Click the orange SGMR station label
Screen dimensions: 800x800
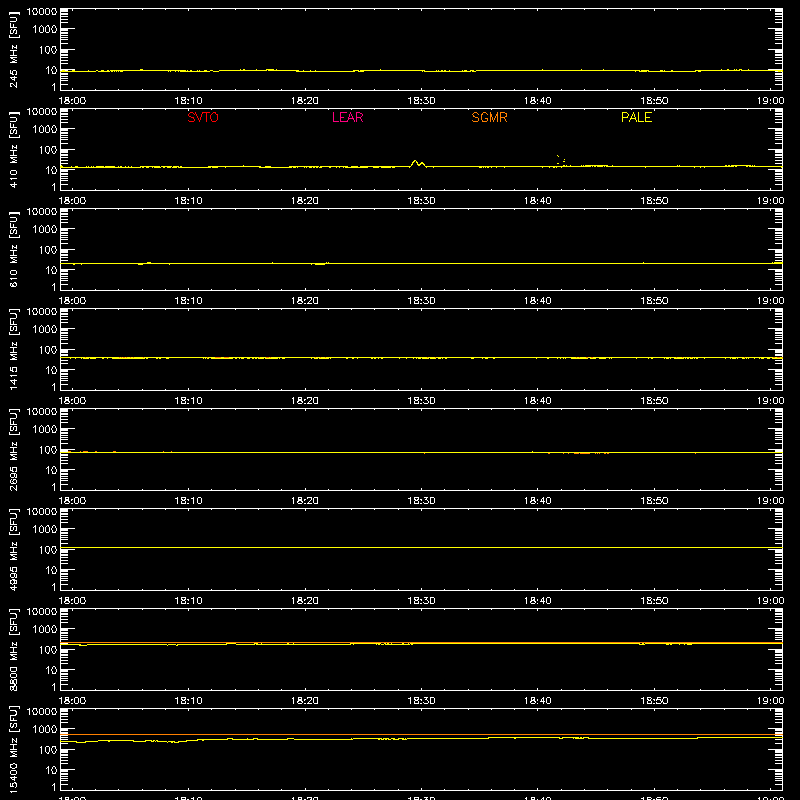tap(489, 117)
